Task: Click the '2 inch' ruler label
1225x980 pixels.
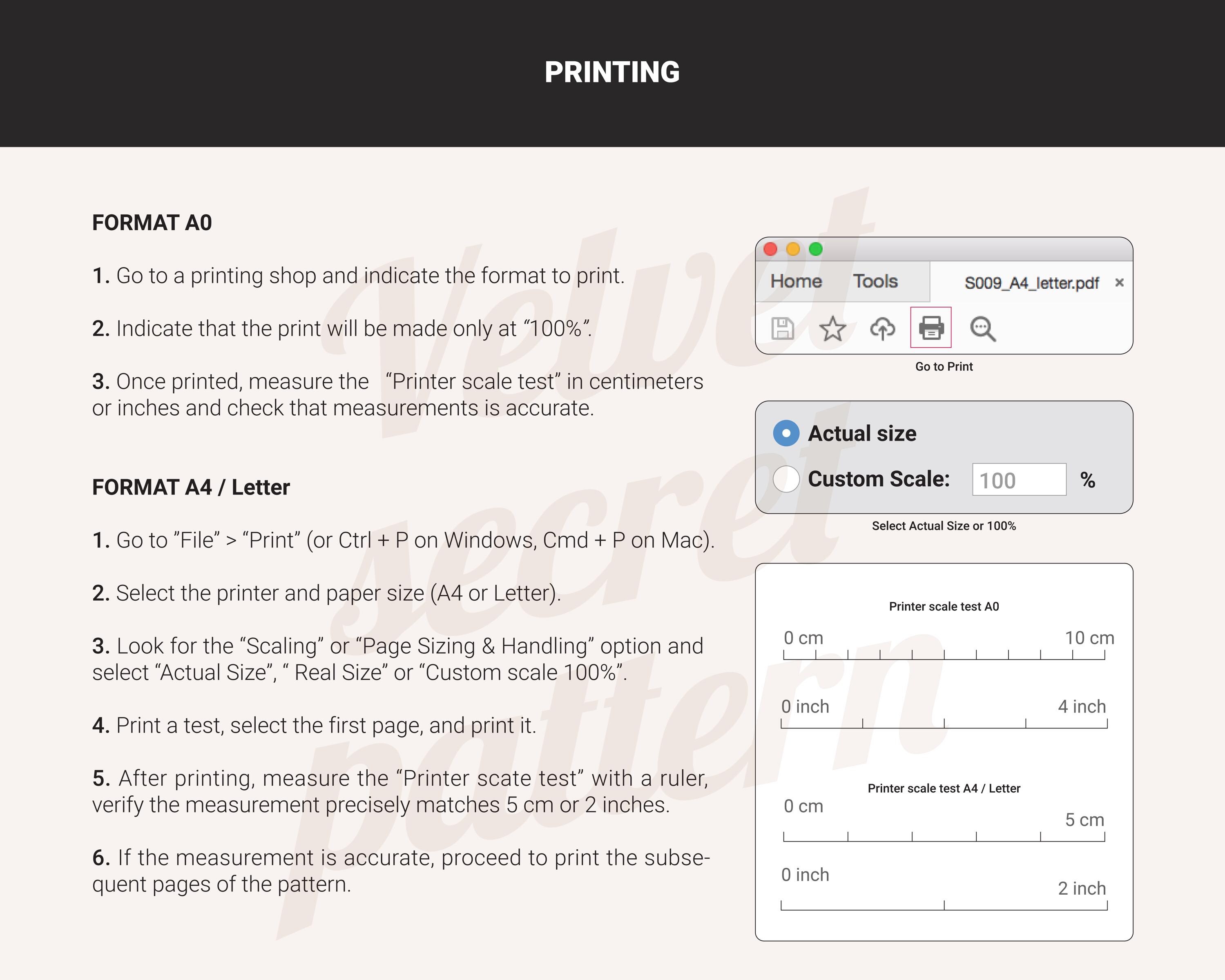Action: click(x=1082, y=889)
